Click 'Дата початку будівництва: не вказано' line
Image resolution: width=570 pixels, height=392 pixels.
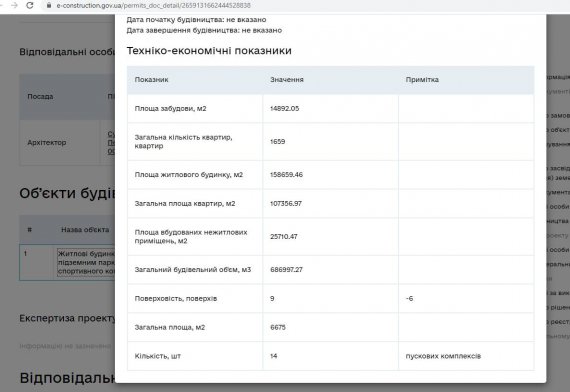196,20
